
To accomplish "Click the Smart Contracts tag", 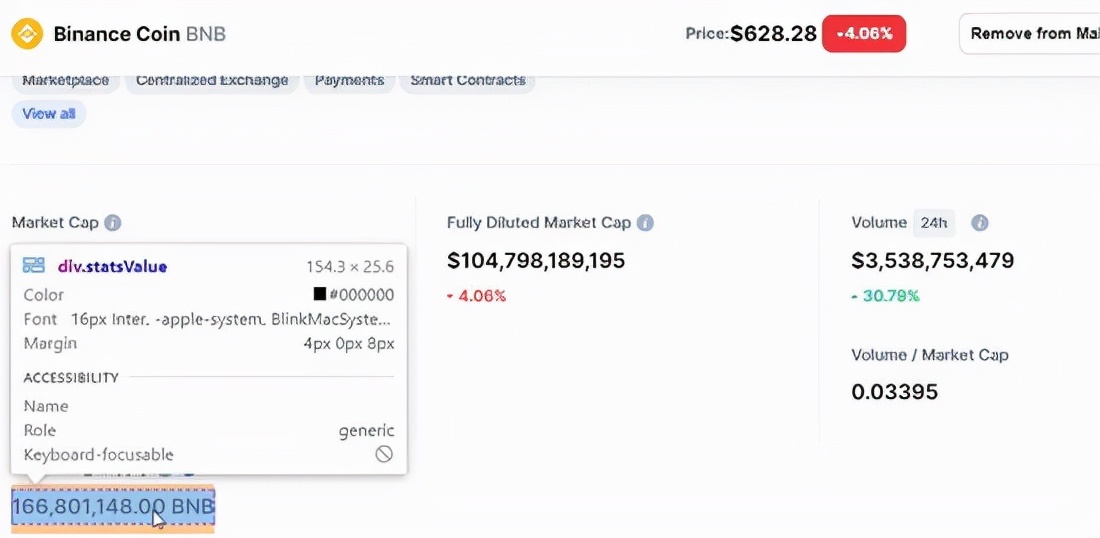I will pos(468,81).
